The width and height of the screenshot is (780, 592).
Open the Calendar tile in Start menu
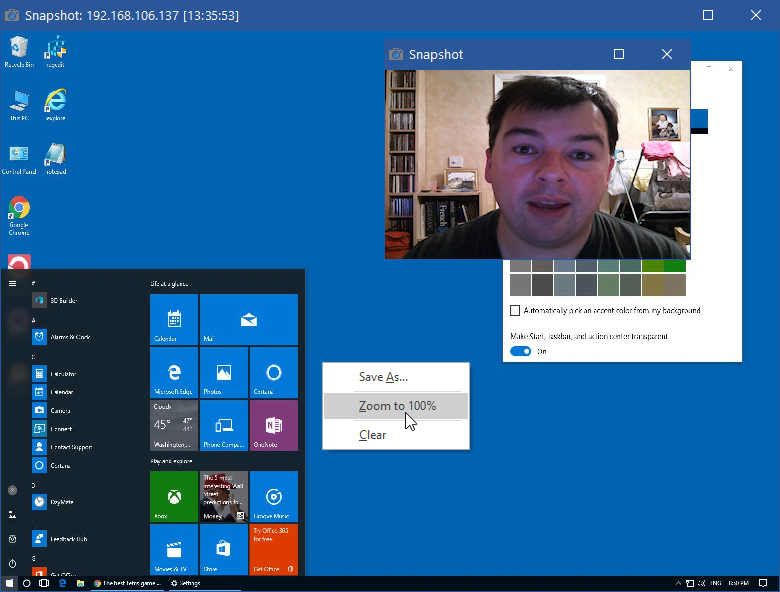tap(174, 319)
